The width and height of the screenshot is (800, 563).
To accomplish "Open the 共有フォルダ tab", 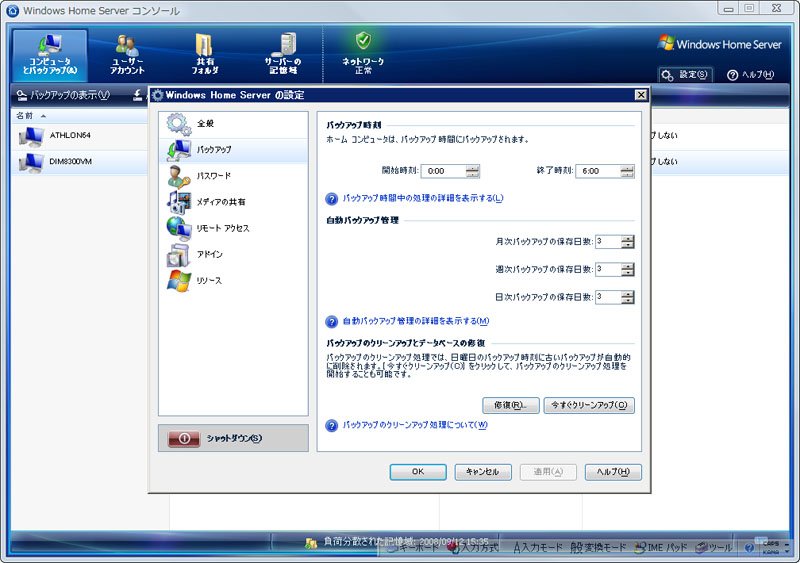I will 205,55.
